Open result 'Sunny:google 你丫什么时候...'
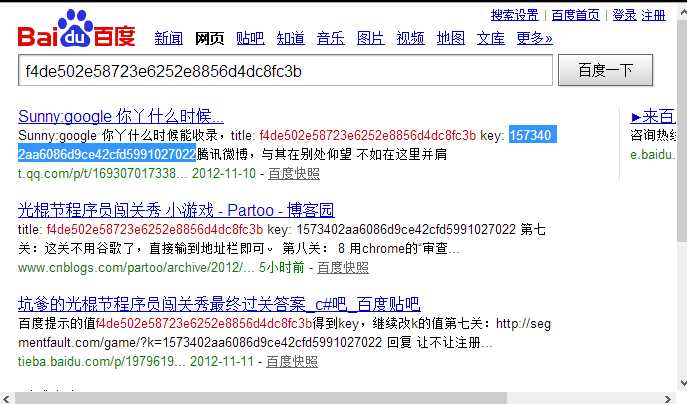Screen dimensions: 687x404 [121, 117]
